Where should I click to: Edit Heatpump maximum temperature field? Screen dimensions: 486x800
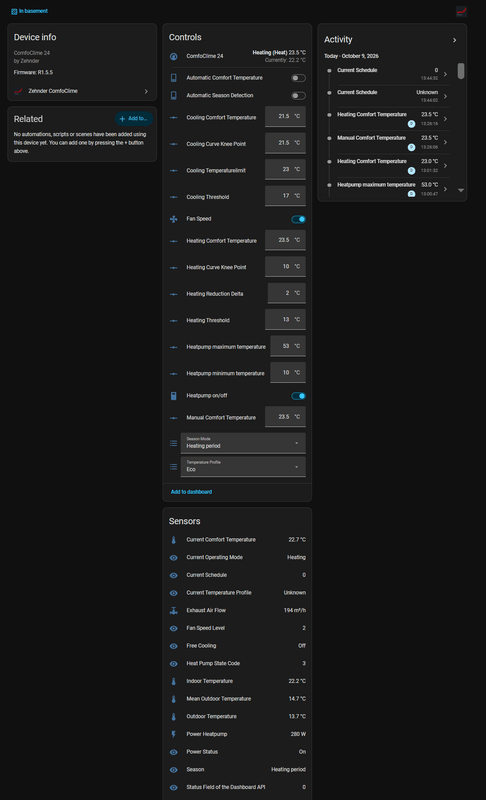tap(288, 346)
